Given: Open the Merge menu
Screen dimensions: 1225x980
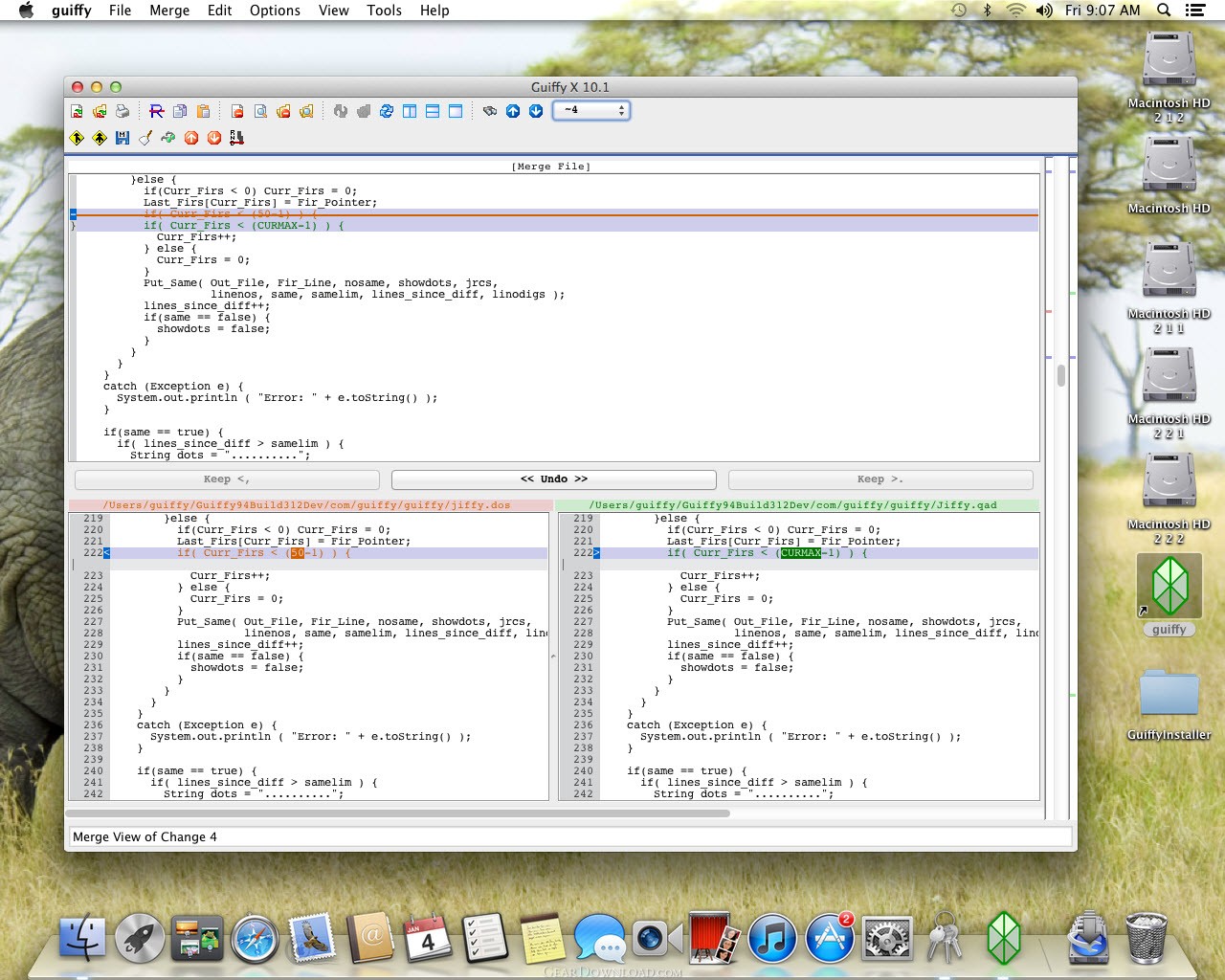Looking at the screenshot, I should (169, 10).
